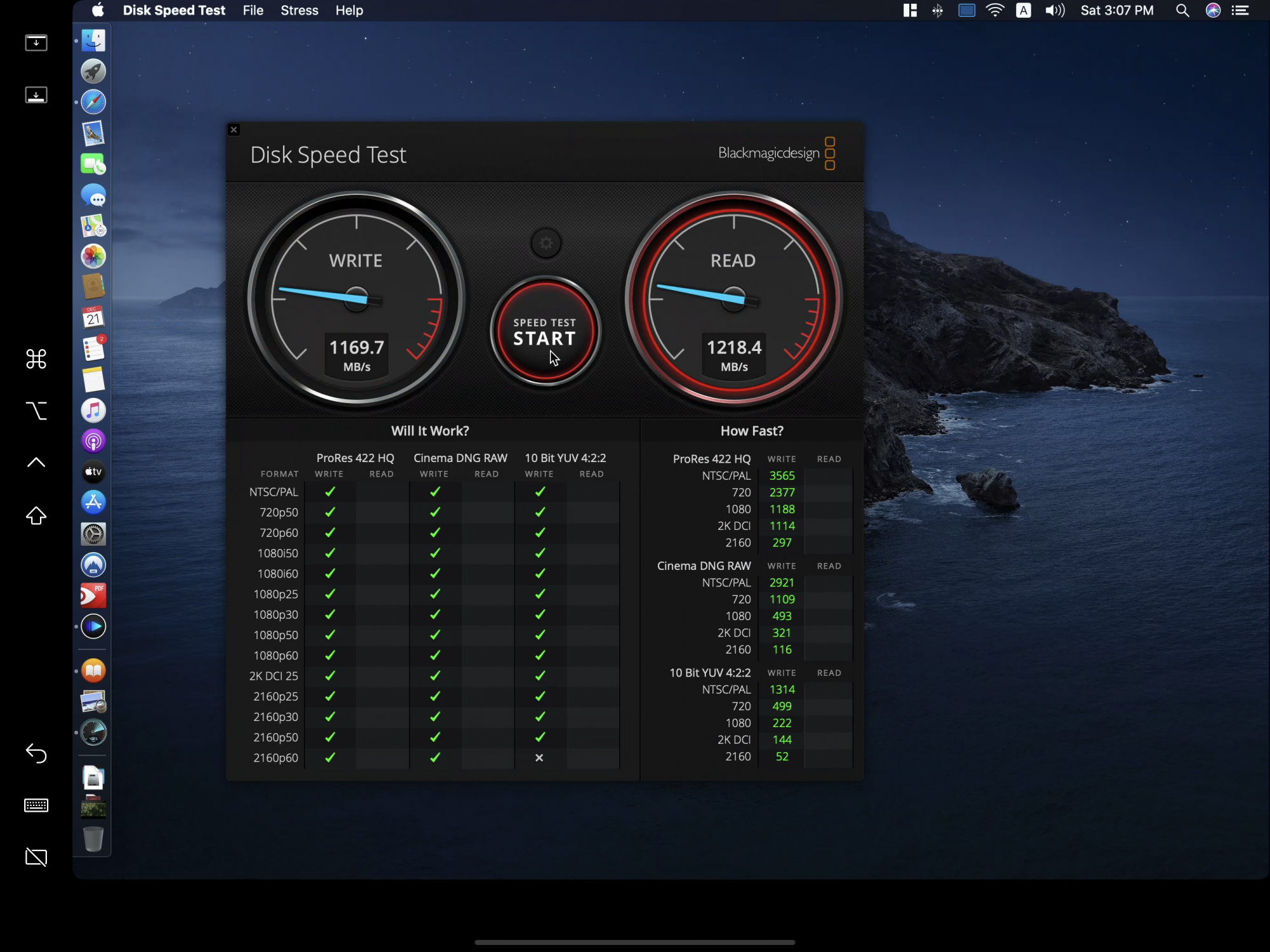Start the speed test
Screen dimensions: 1270x952
pos(545,331)
